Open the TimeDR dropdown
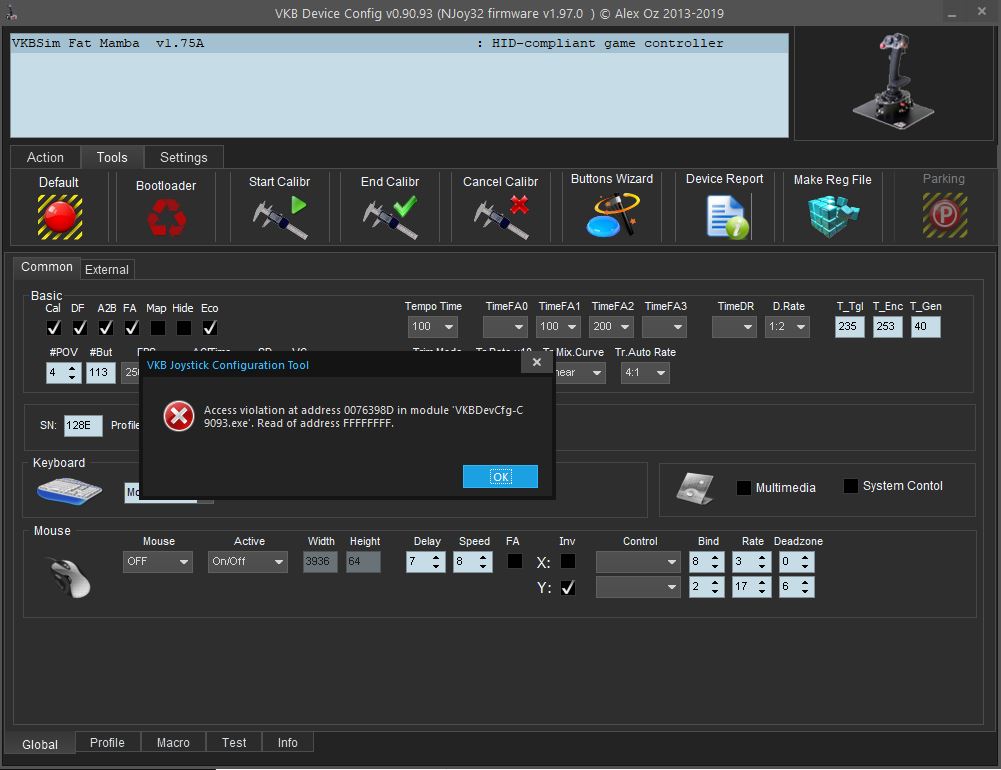Image resolution: width=1001 pixels, height=770 pixels. [734, 327]
